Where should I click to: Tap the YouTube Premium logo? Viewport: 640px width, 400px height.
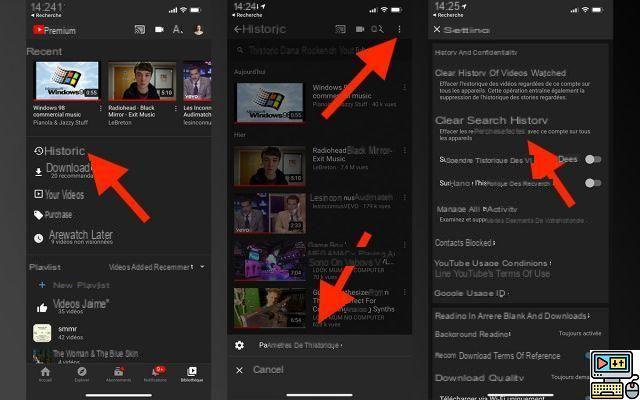(54, 30)
